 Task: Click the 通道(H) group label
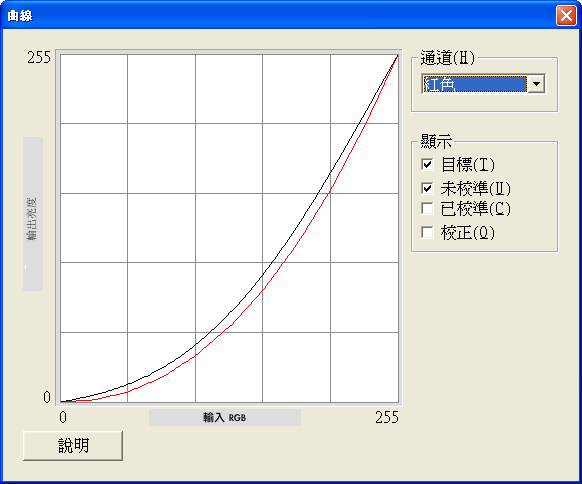447,58
